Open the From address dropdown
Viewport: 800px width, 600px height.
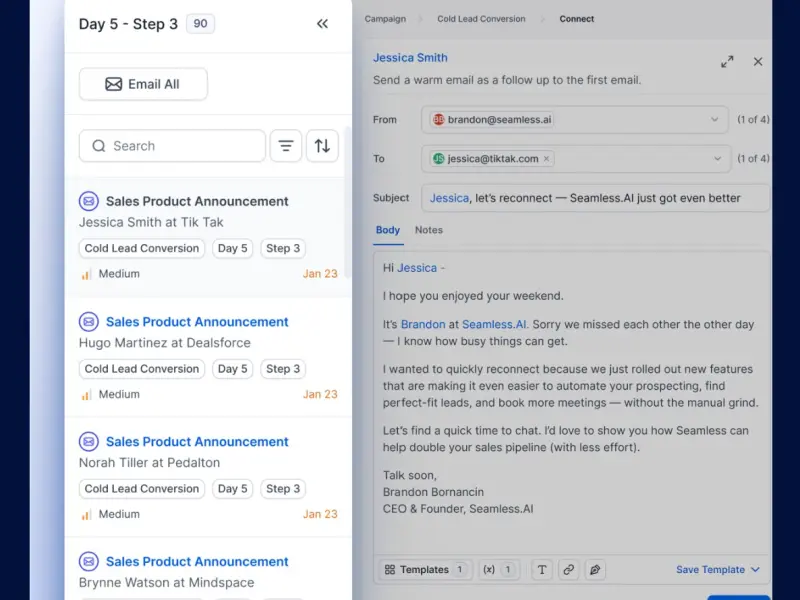(715, 120)
